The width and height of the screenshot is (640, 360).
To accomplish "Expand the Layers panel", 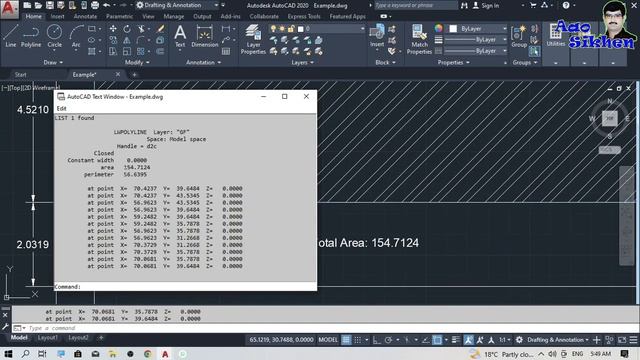I will (x=302, y=62).
